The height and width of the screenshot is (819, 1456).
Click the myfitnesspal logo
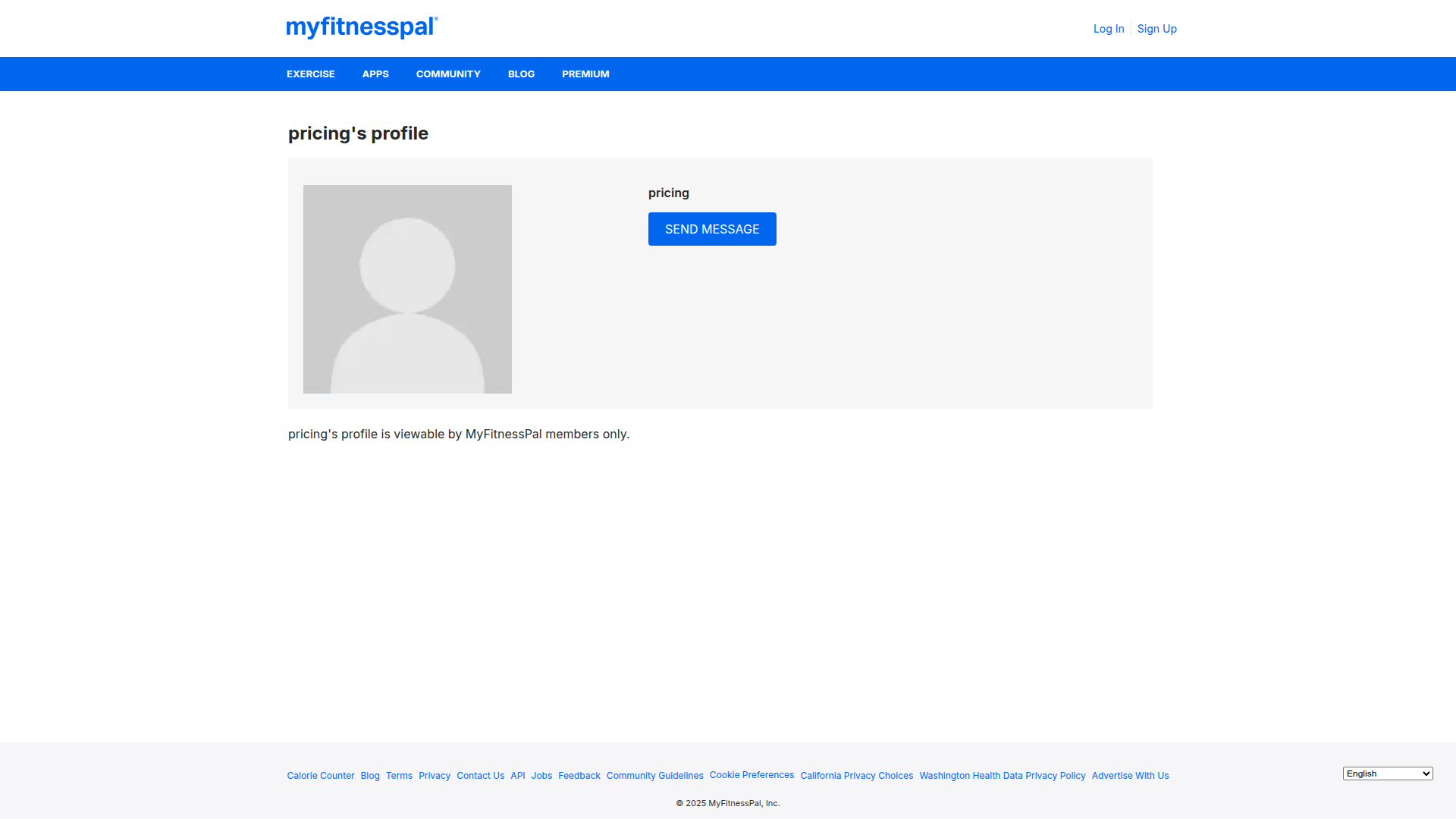point(362,27)
